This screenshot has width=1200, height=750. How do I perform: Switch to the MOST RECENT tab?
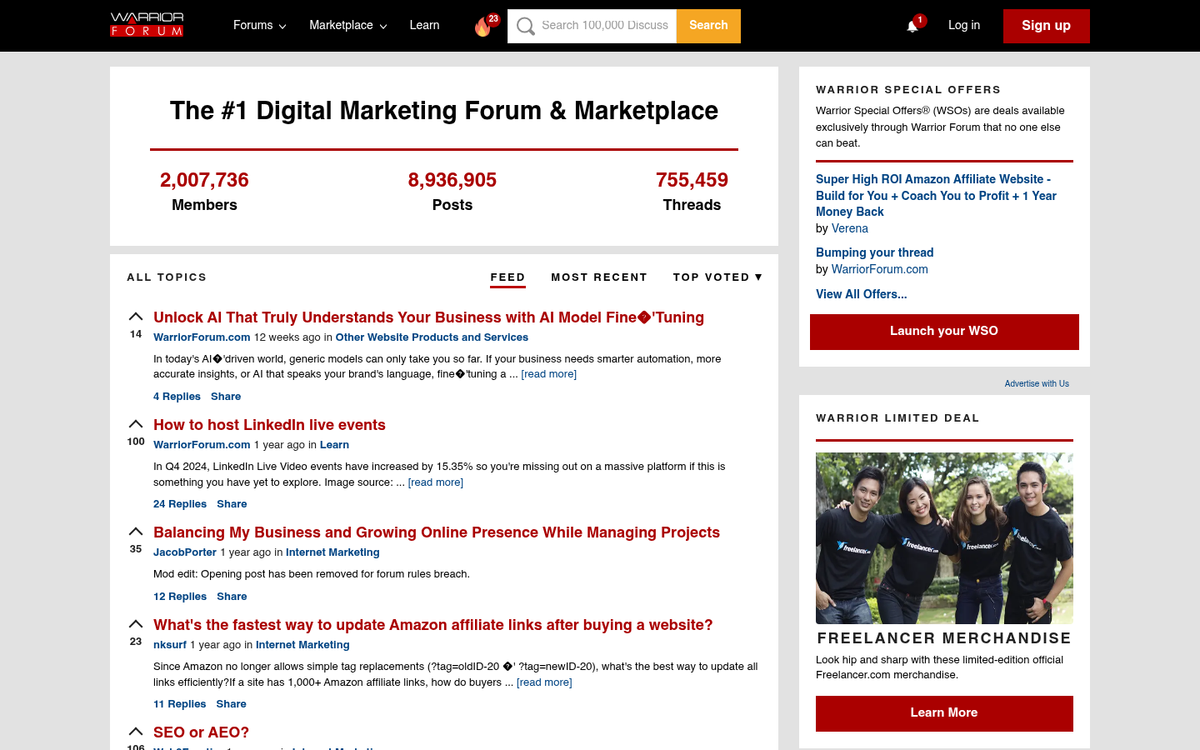(x=599, y=277)
